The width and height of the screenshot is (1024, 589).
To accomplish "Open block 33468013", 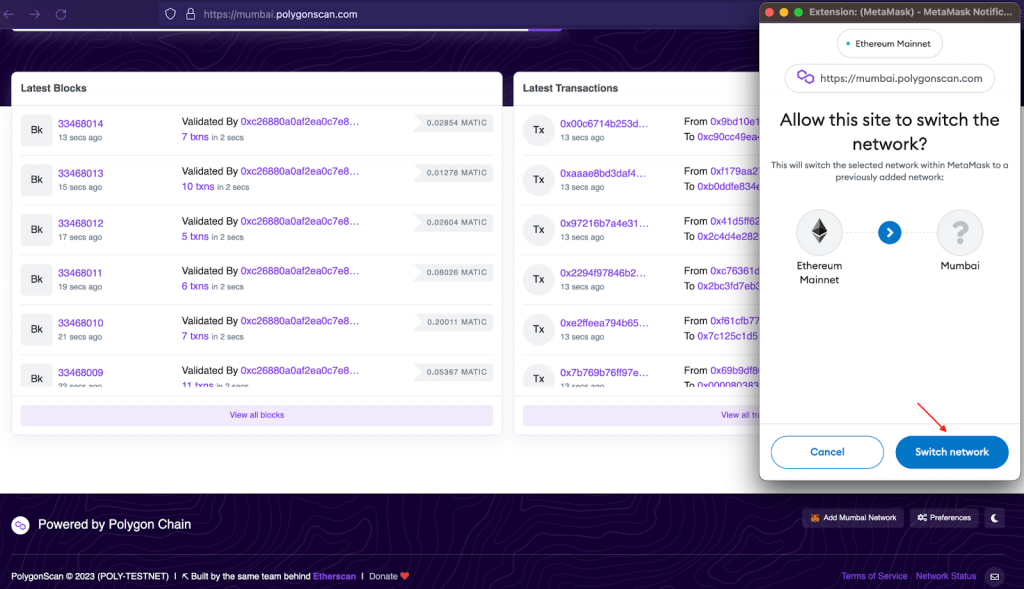I will pyautogui.click(x=80, y=173).
